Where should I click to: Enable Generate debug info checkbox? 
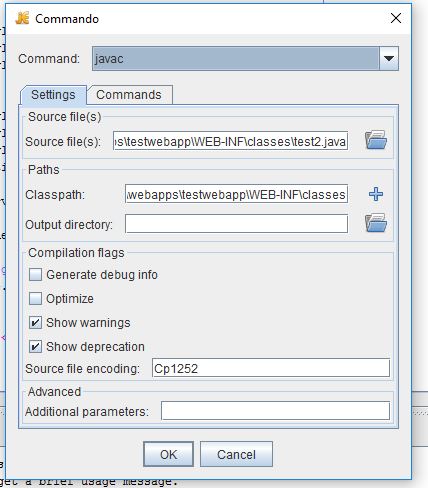pyautogui.click(x=35, y=275)
